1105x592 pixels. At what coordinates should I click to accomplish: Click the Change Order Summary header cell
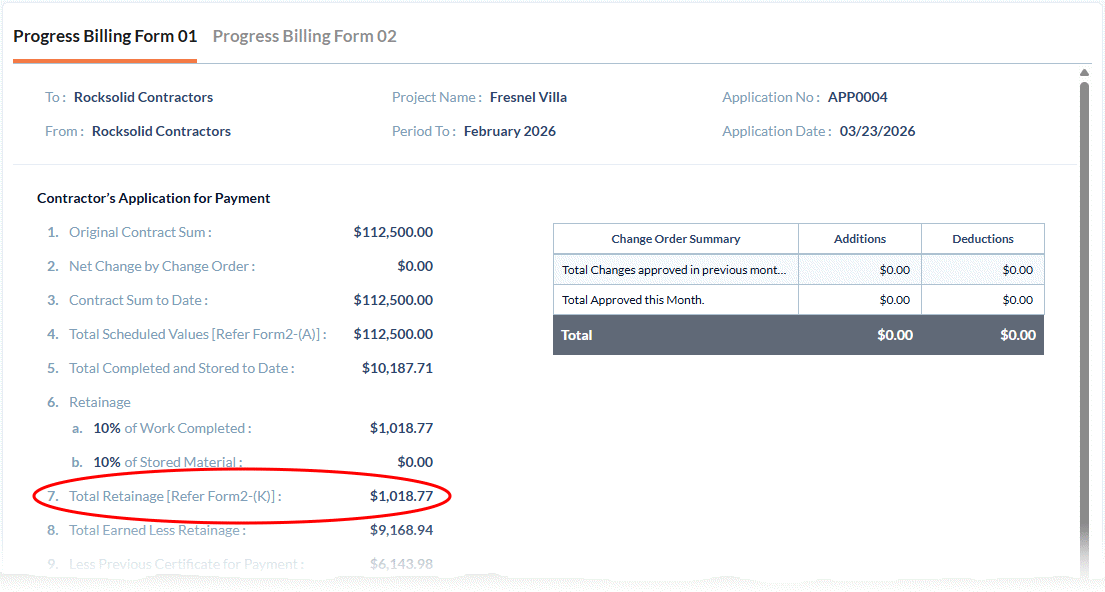click(x=675, y=239)
